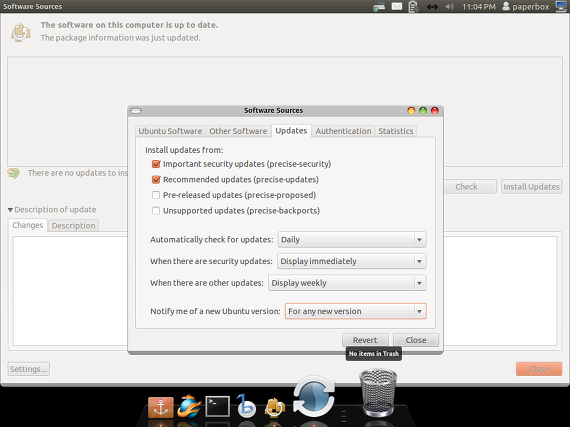
Task: Click the updates shield icon beside 'There are no updates'
Action: click(x=14, y=173)
